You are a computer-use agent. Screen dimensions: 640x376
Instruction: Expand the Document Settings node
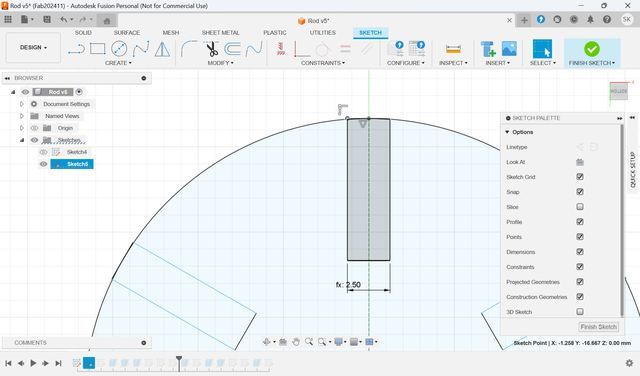click(22, 104)
